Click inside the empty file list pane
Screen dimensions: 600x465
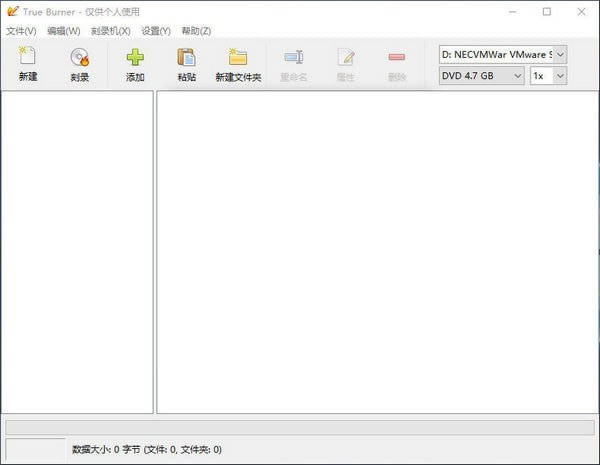378,252
